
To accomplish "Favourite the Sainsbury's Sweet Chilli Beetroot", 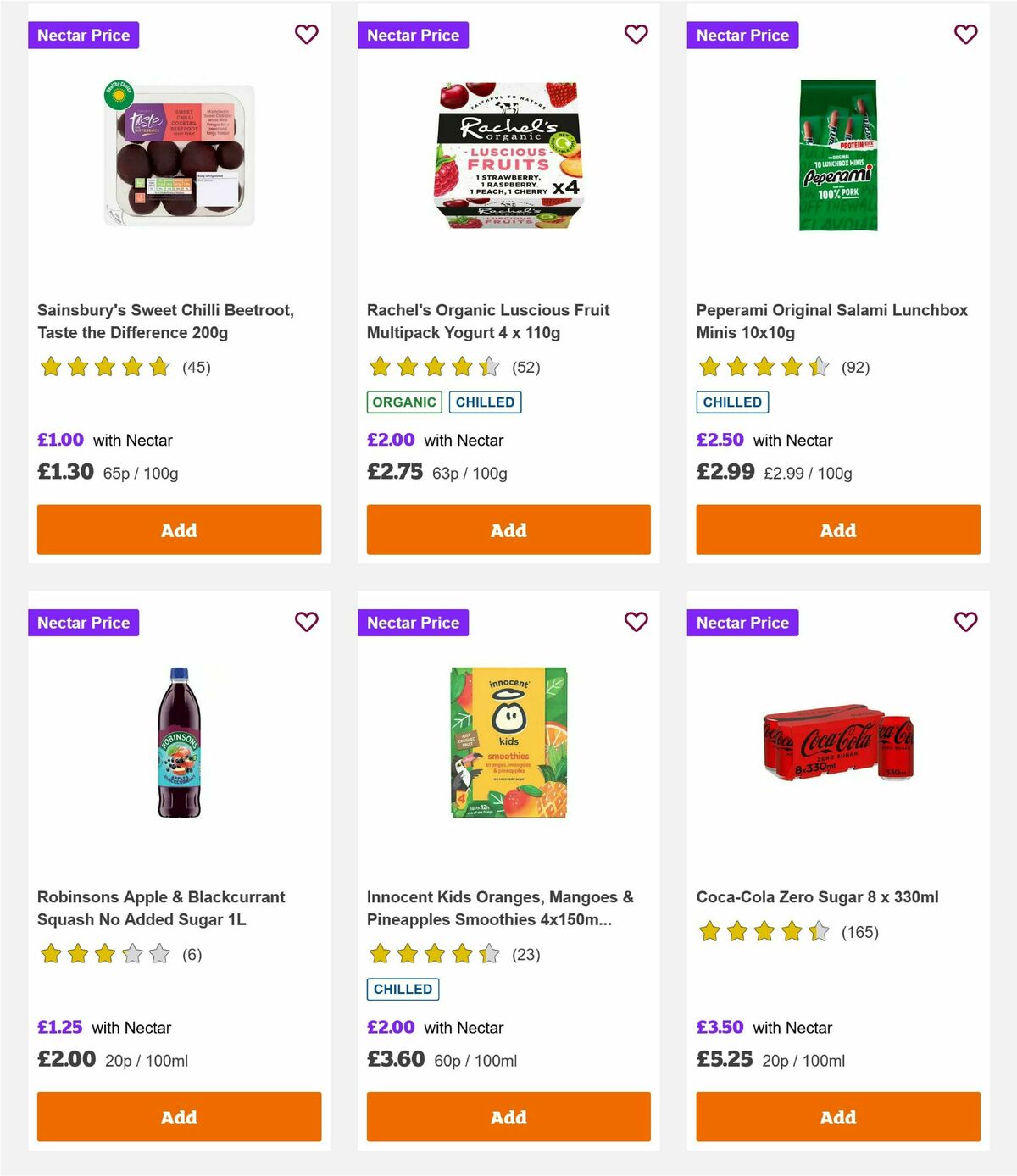I will pyautogui.click(x=307, y=35).
